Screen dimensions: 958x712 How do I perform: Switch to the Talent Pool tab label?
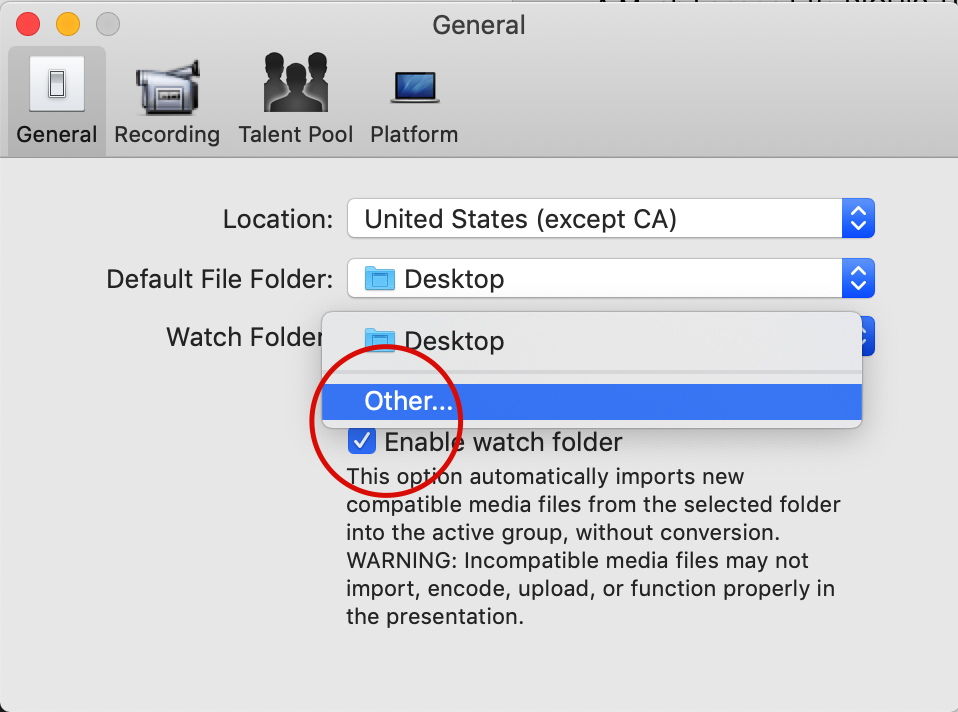296,134
